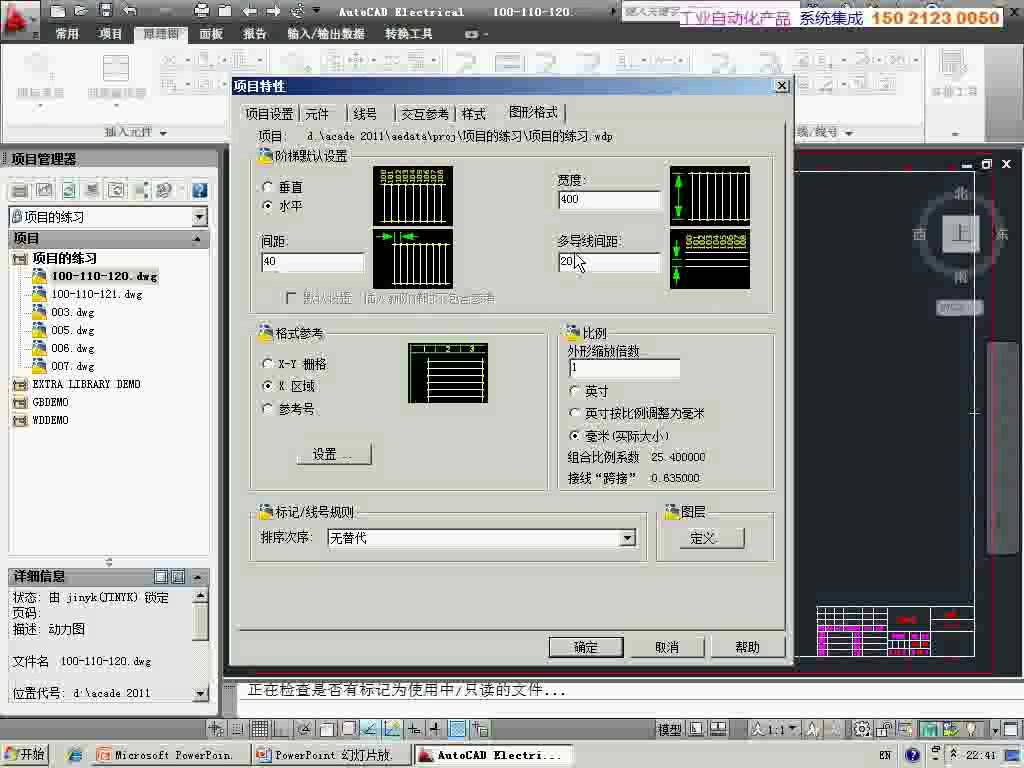The image size is (1024, 768).
Task: Open project help in Project Manager toolbar
Action: (x=200, y=189)
